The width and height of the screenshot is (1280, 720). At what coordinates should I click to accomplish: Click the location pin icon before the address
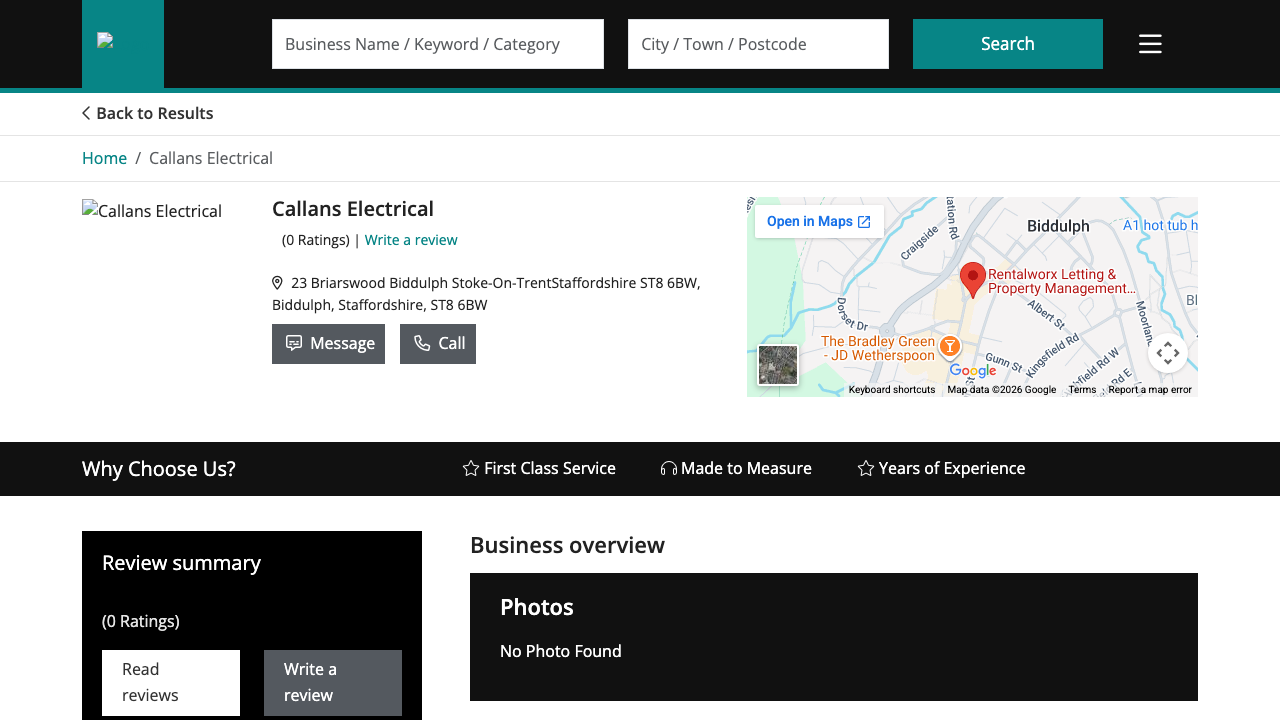tap(277, 282)
